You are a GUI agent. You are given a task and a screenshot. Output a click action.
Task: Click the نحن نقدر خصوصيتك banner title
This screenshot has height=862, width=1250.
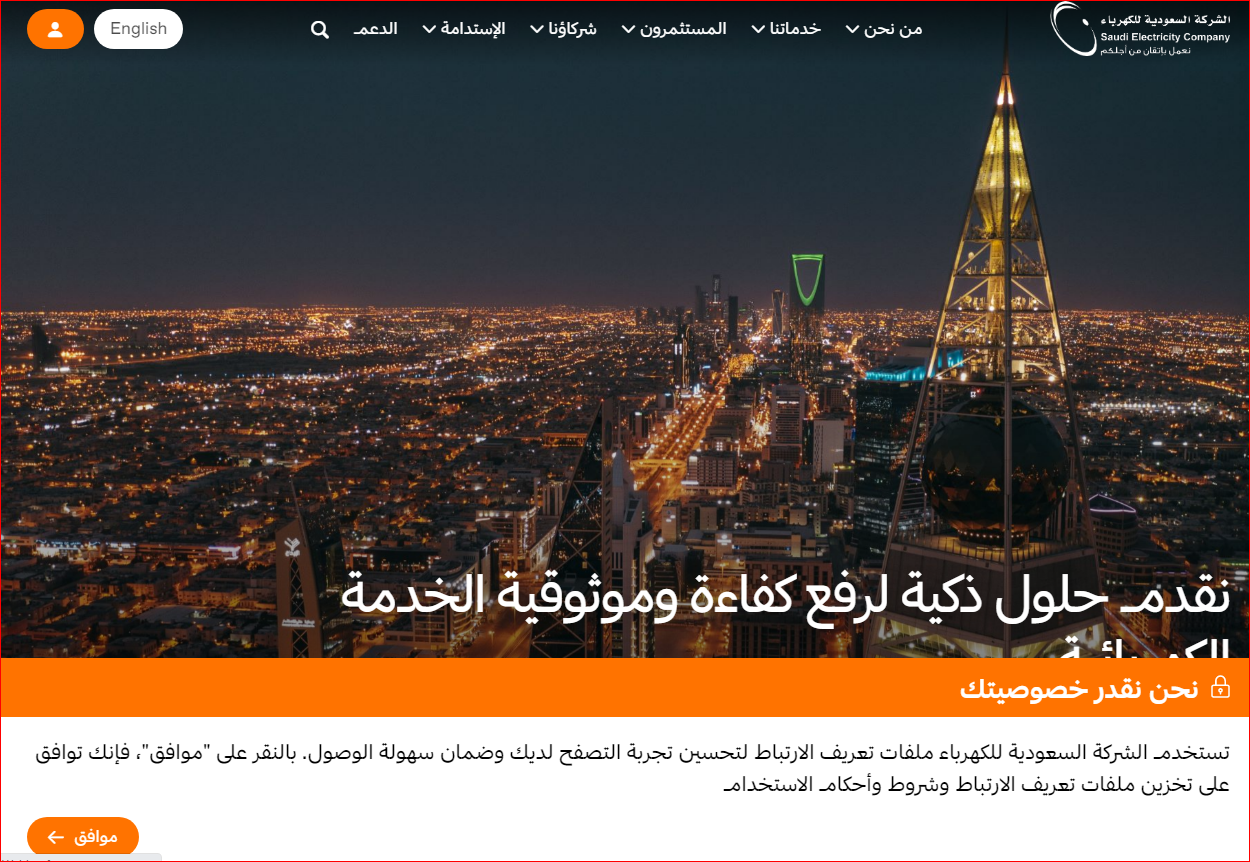(1079, 688)
